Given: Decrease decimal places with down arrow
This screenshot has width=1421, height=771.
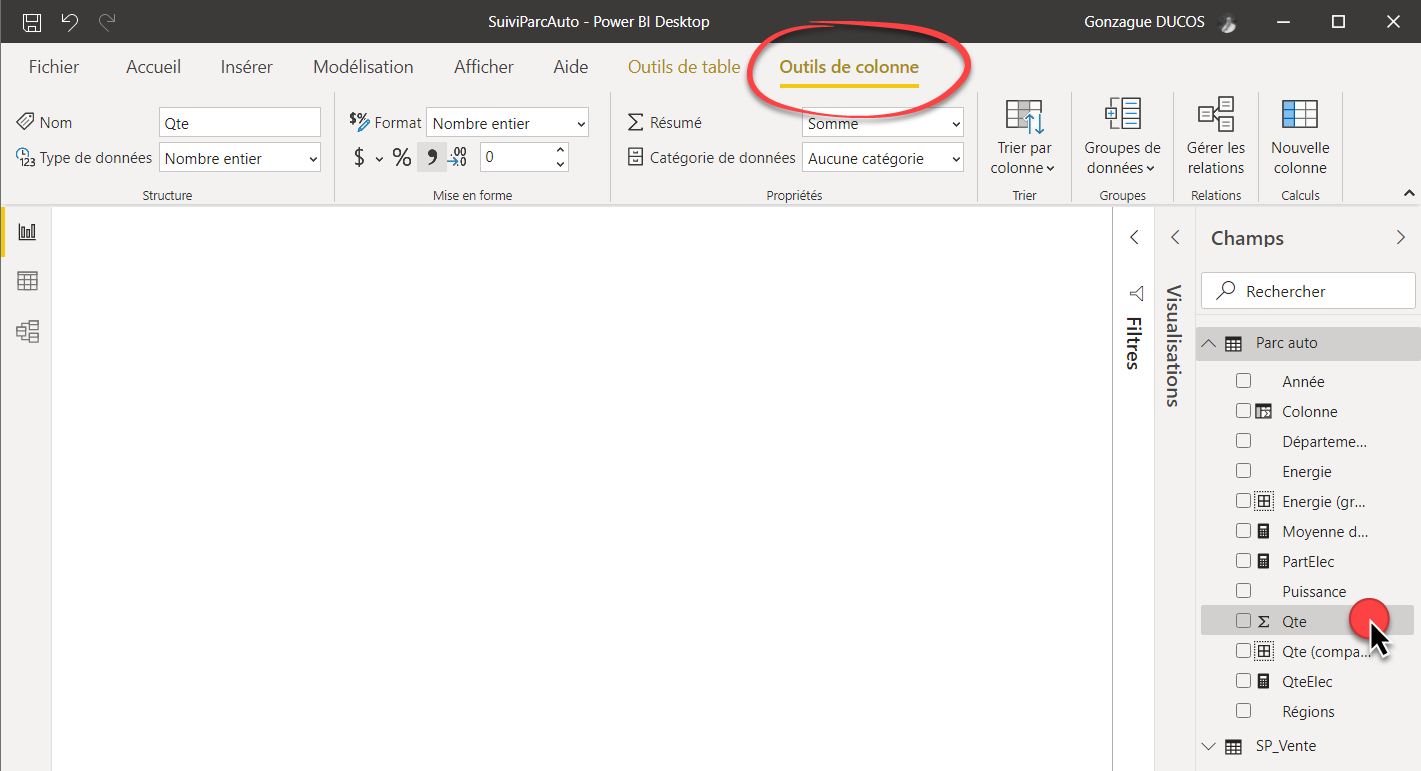Looking at the screenshot, I should point(560,164).
